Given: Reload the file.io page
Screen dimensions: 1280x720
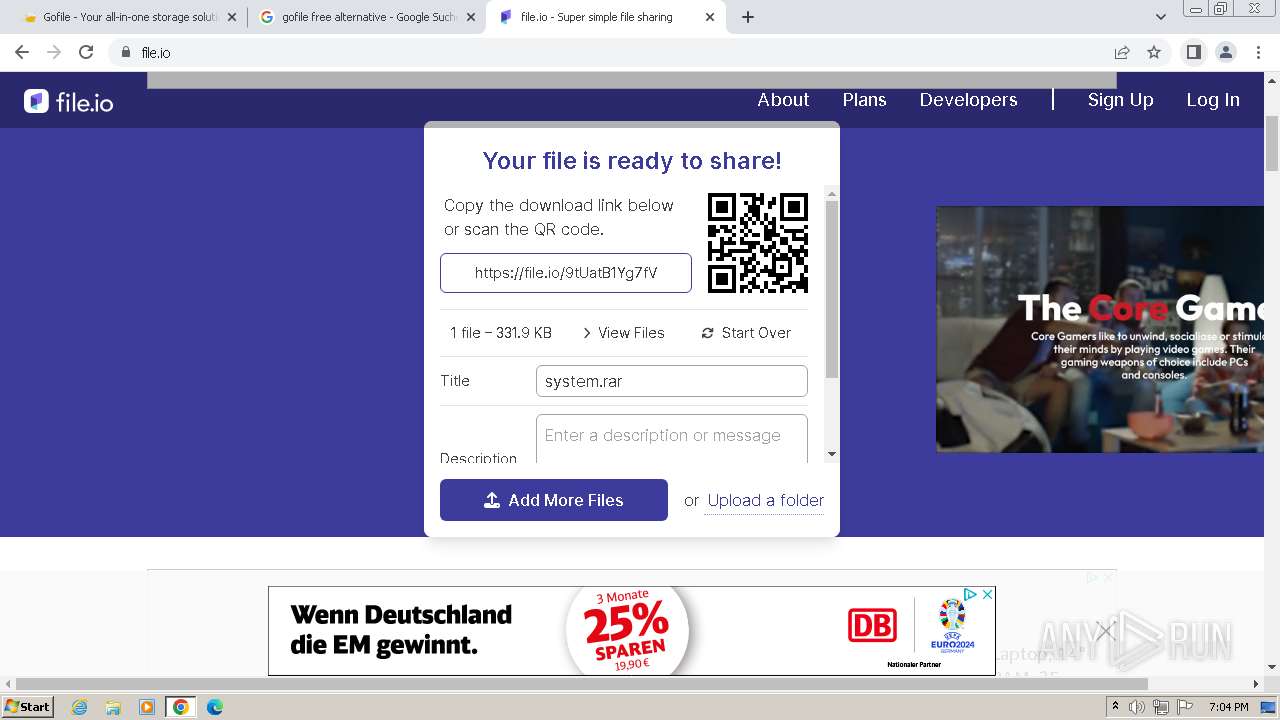Looking at the screenshot, I should (86, 52).
